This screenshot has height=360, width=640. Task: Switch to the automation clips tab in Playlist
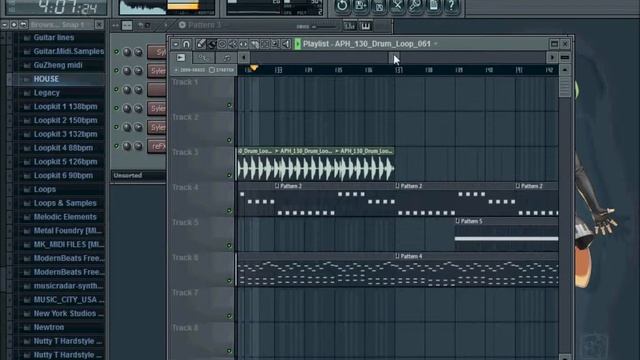tap(203, 58)
